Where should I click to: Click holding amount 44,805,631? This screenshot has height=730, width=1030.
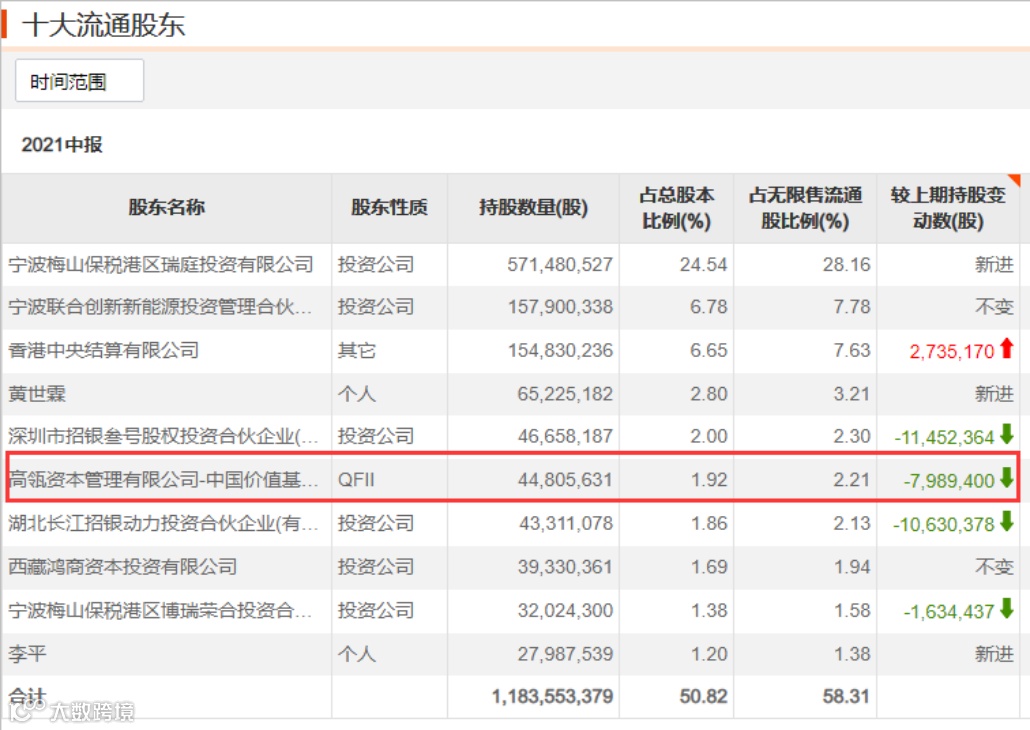[565, 480]
